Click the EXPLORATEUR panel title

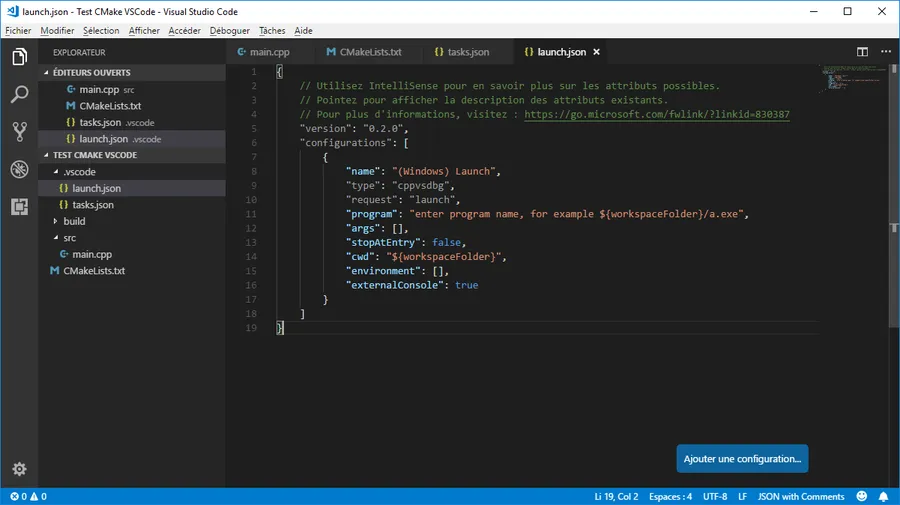(79, 52)
